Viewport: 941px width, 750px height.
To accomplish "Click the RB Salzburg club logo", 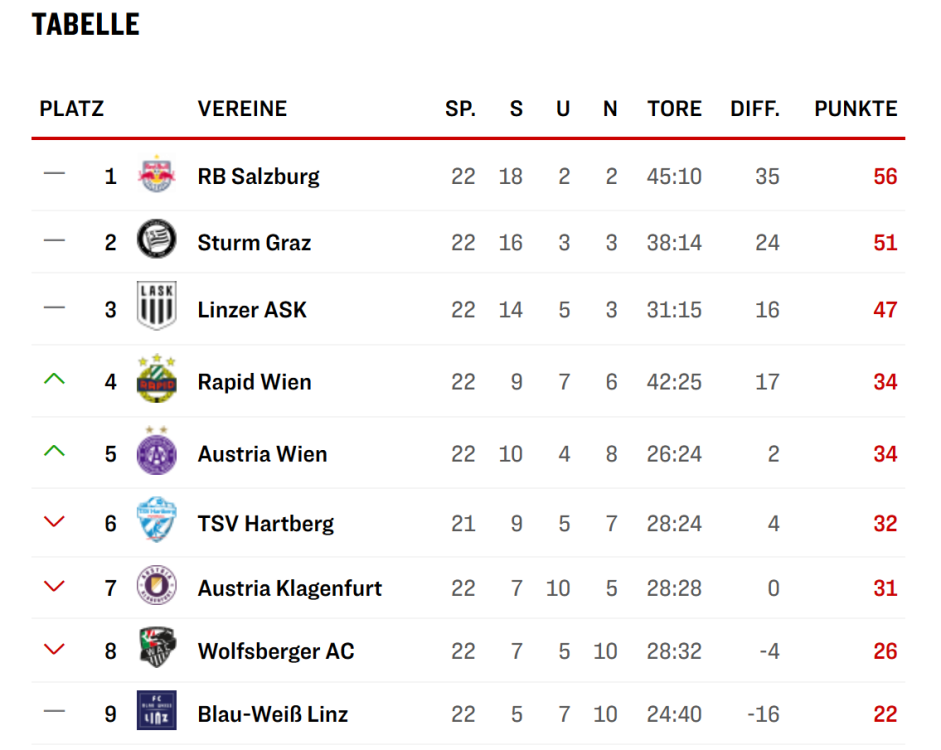I will [156, 176].
